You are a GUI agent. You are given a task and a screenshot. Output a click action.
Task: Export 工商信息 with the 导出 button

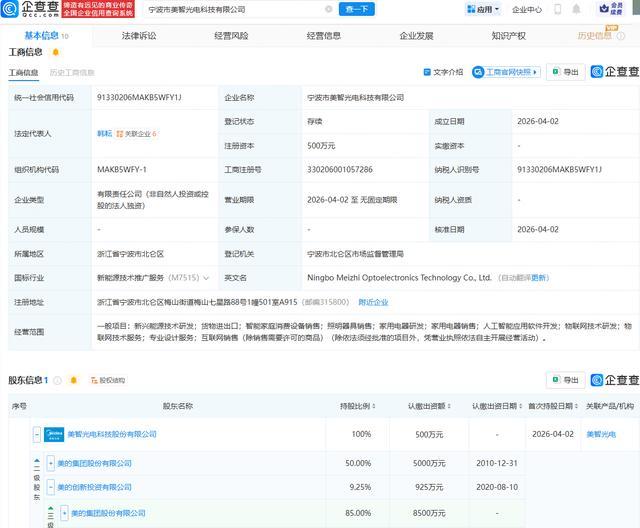565,72
